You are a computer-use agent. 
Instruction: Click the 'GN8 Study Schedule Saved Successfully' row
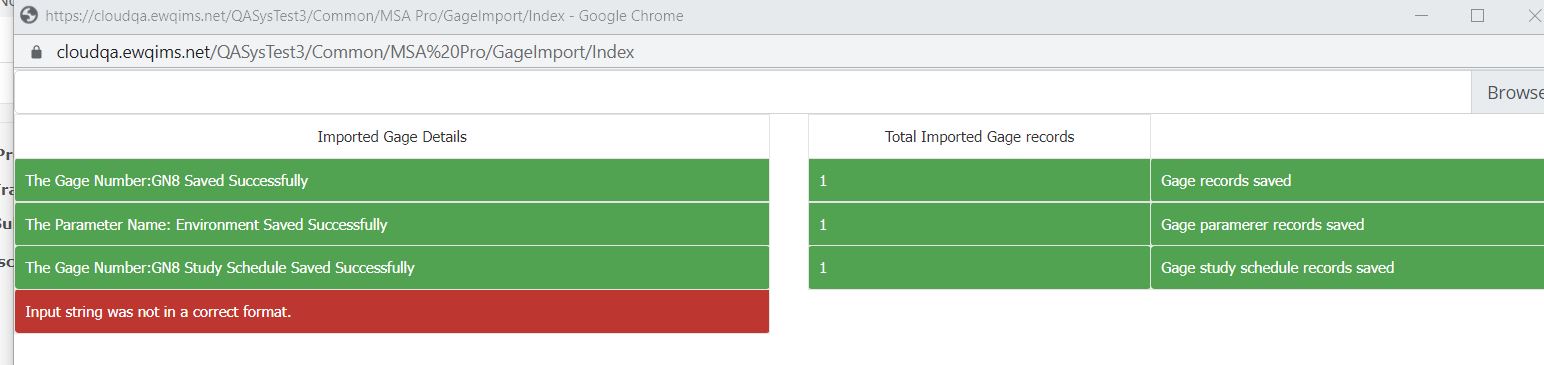tap(392, 268)
